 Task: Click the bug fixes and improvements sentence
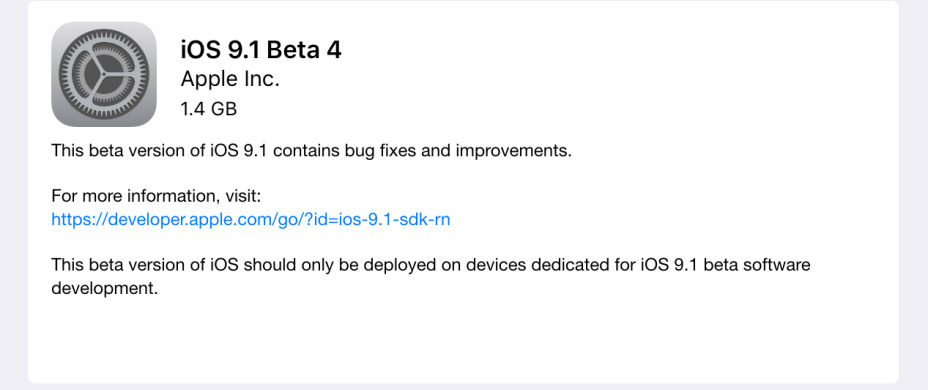click(312, 151)
